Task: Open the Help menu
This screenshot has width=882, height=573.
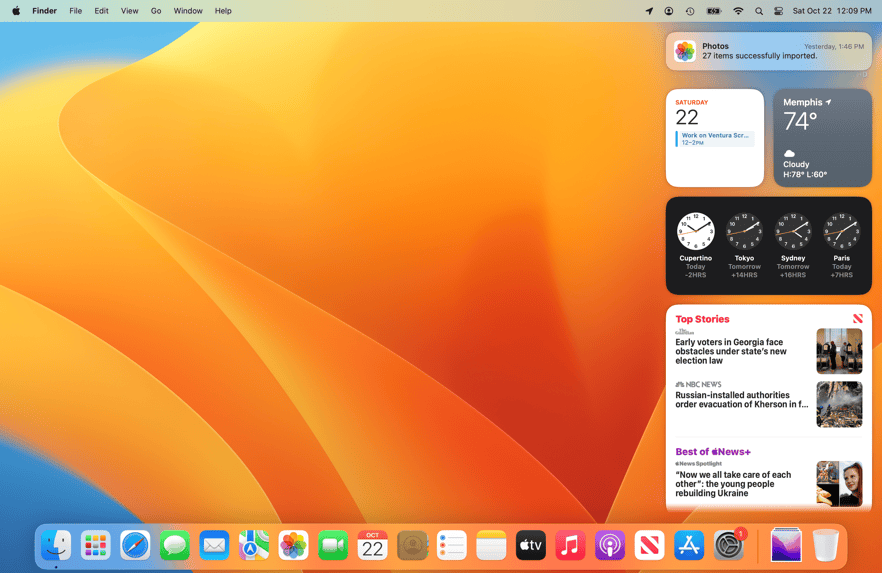Action: 223,11
